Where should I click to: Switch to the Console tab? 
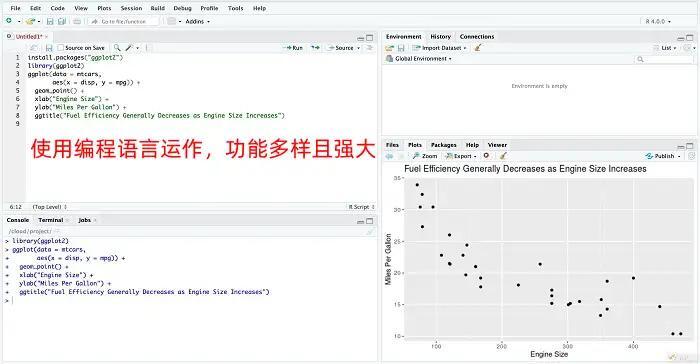point(18,220)
